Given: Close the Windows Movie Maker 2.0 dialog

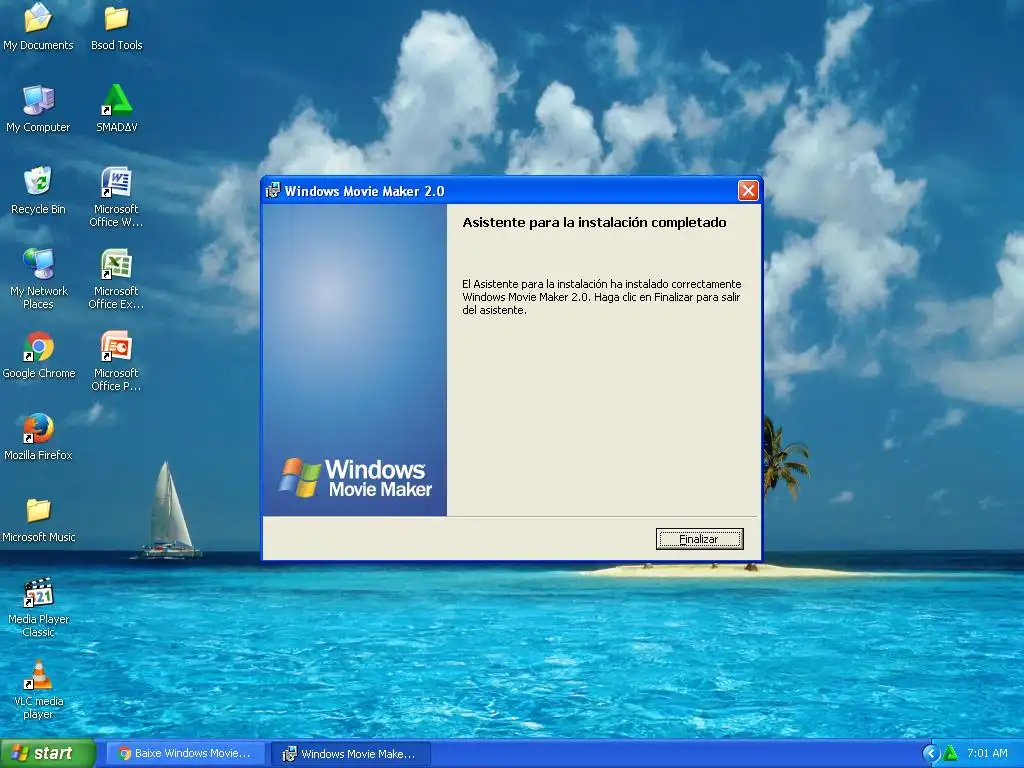Looking at the screenshot, I should pyautogui.click(x=748, y=191).
